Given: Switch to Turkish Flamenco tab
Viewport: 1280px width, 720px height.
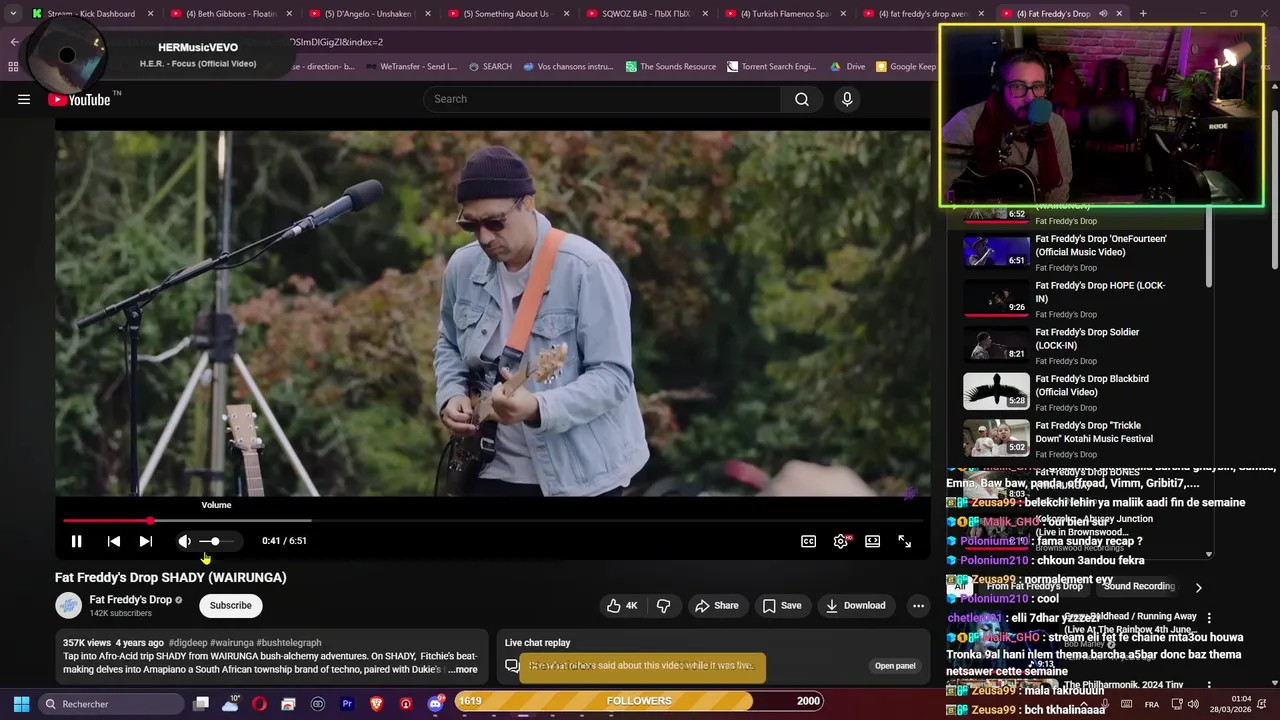Looking at the screenshot, I should point(784,14).
